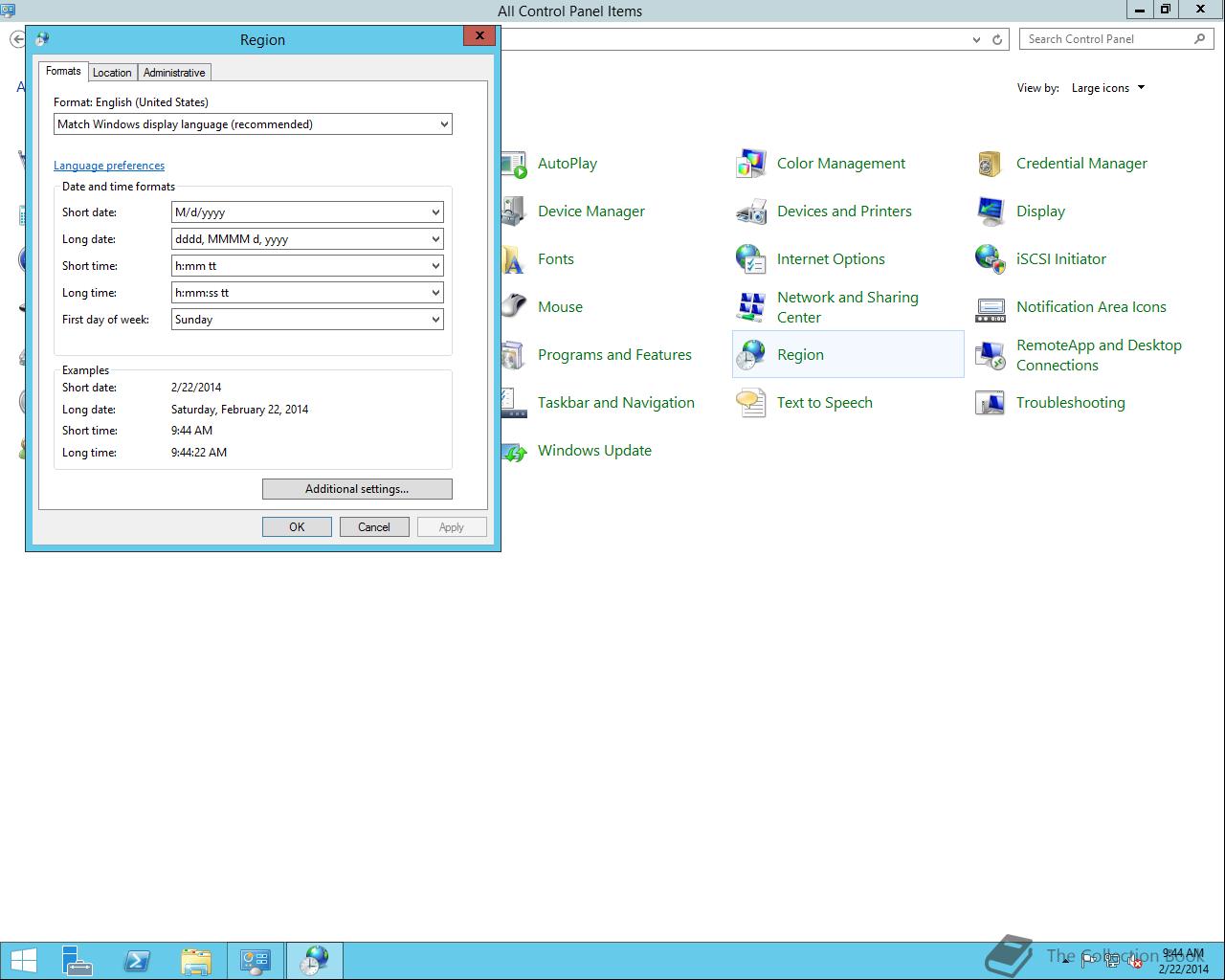Launch PowerShell from the taskbar
This screenshot has height=980, width=1225.
click(x=137, y=961)
